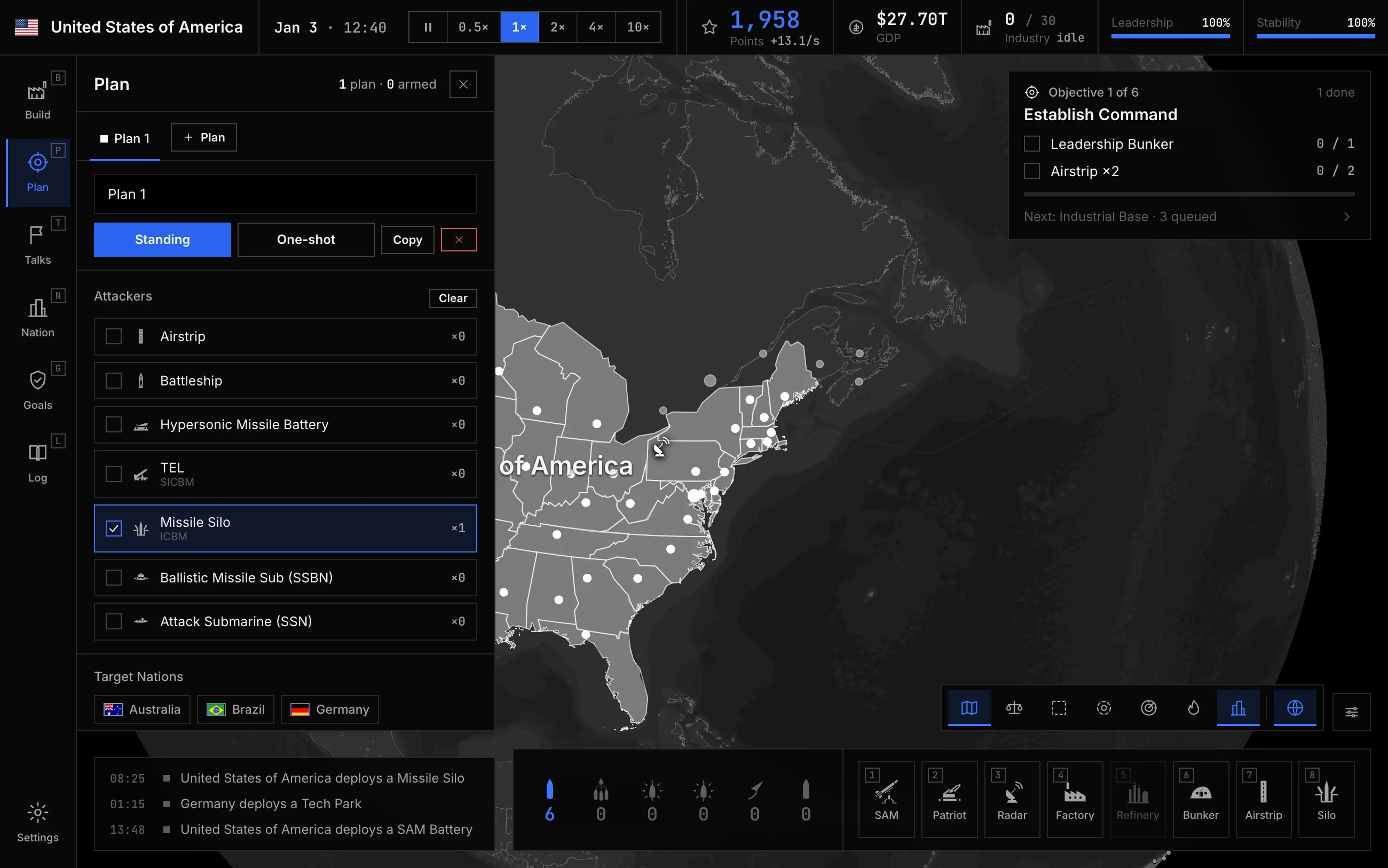Clear all attackers
The image size is (1388, 868).
point(453,298)
